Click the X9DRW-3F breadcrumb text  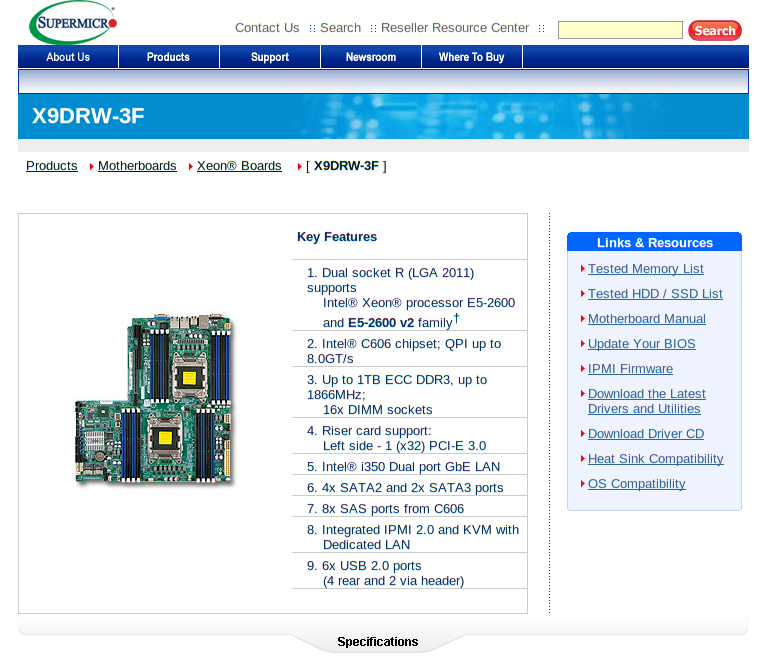pos(346,166)
